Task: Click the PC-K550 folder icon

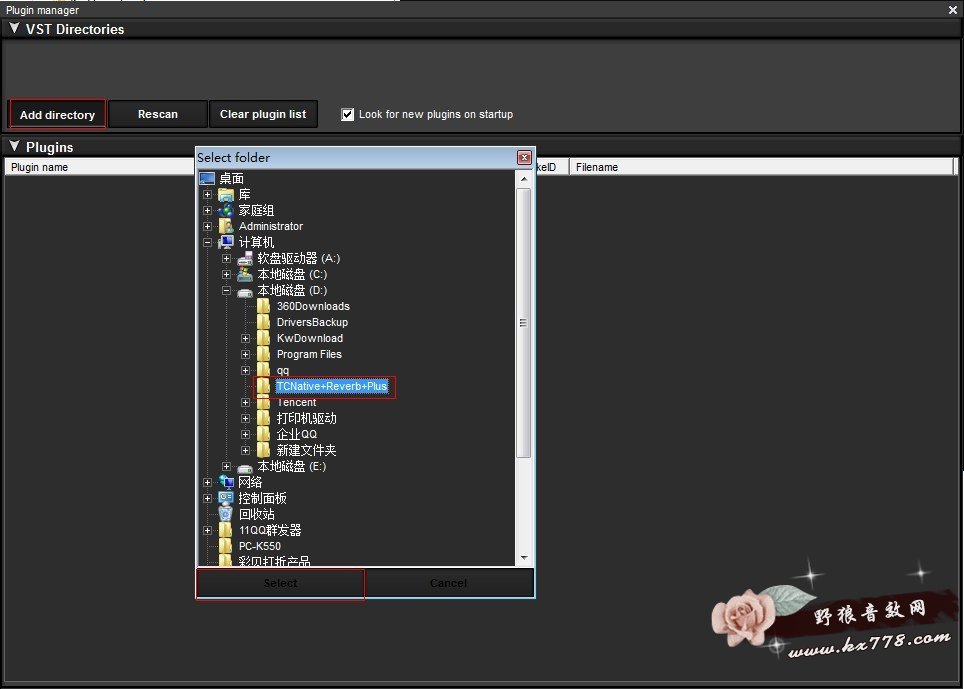Action: click(226, 546)
